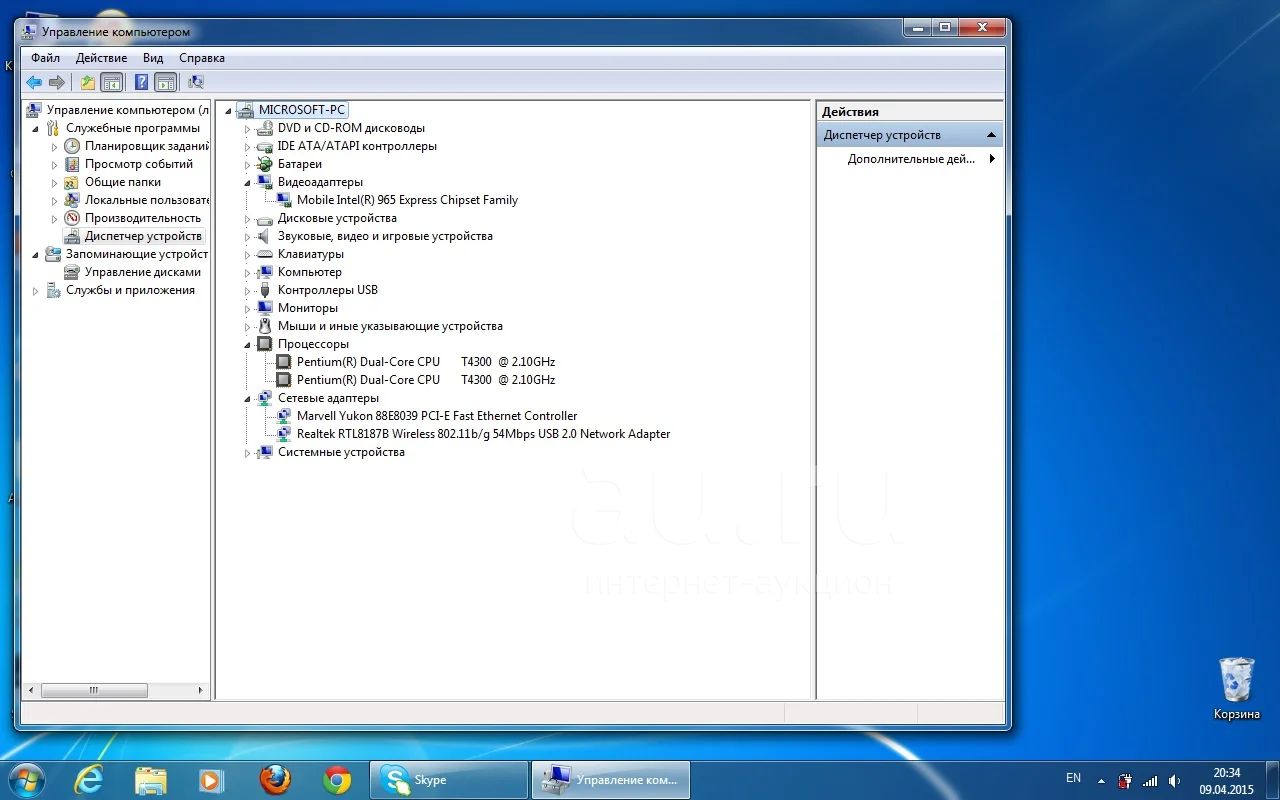
Task: Select Marvell Yukon 88E8039 Ethernet Controller
Action: coord(437,416)
